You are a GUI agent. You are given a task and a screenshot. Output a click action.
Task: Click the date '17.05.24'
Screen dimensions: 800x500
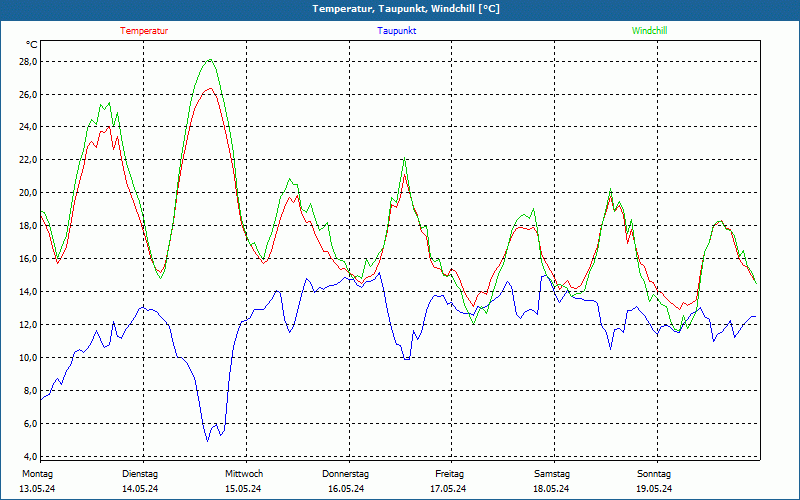(448, 489)
